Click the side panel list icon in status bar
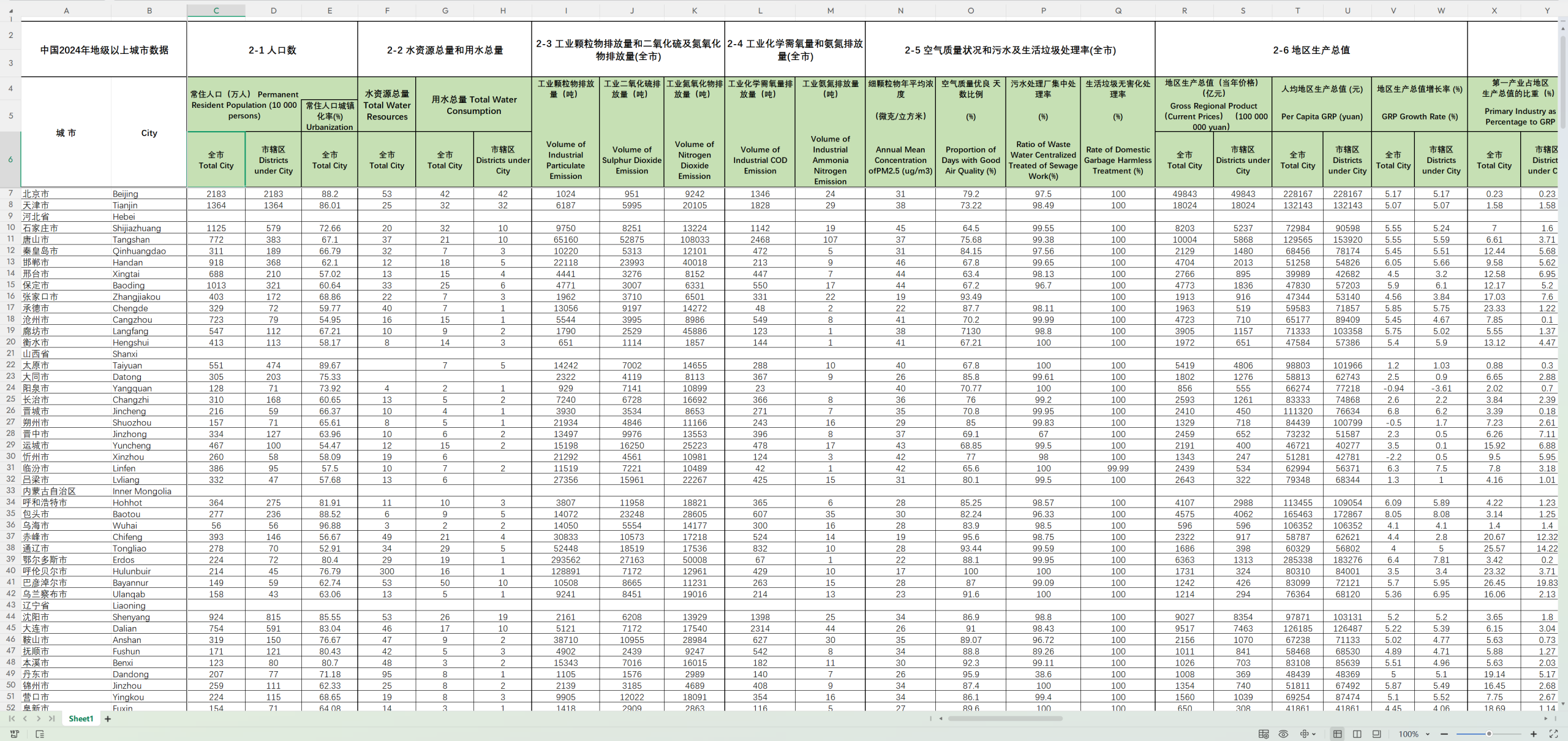The height and width of the screenshot is (741, 1568). click(40, 734)
